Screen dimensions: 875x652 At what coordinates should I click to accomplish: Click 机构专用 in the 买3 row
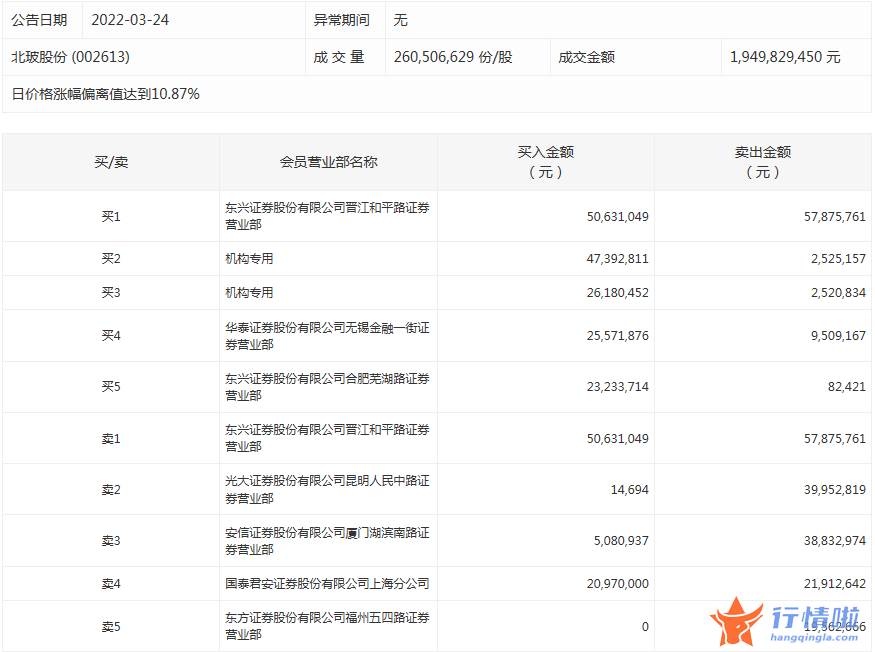coord(249,293)
